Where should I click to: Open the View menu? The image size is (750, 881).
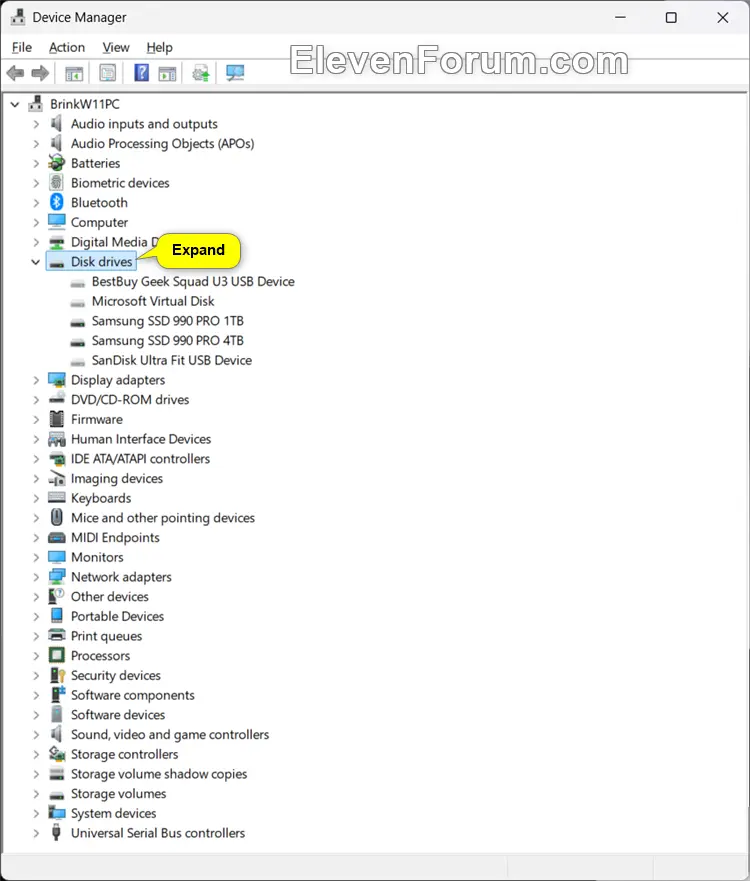[x=116, y=47]
